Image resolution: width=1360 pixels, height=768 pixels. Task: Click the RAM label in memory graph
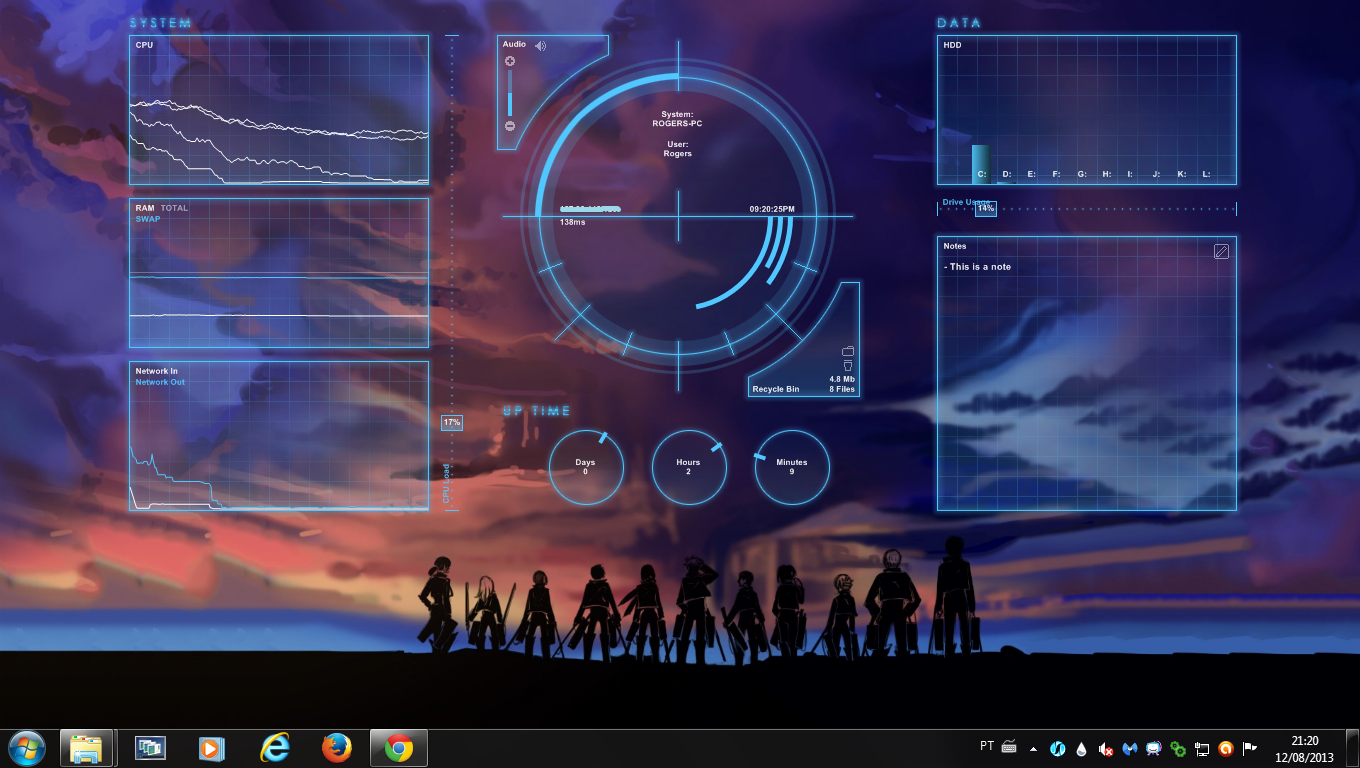pos(145,208)
